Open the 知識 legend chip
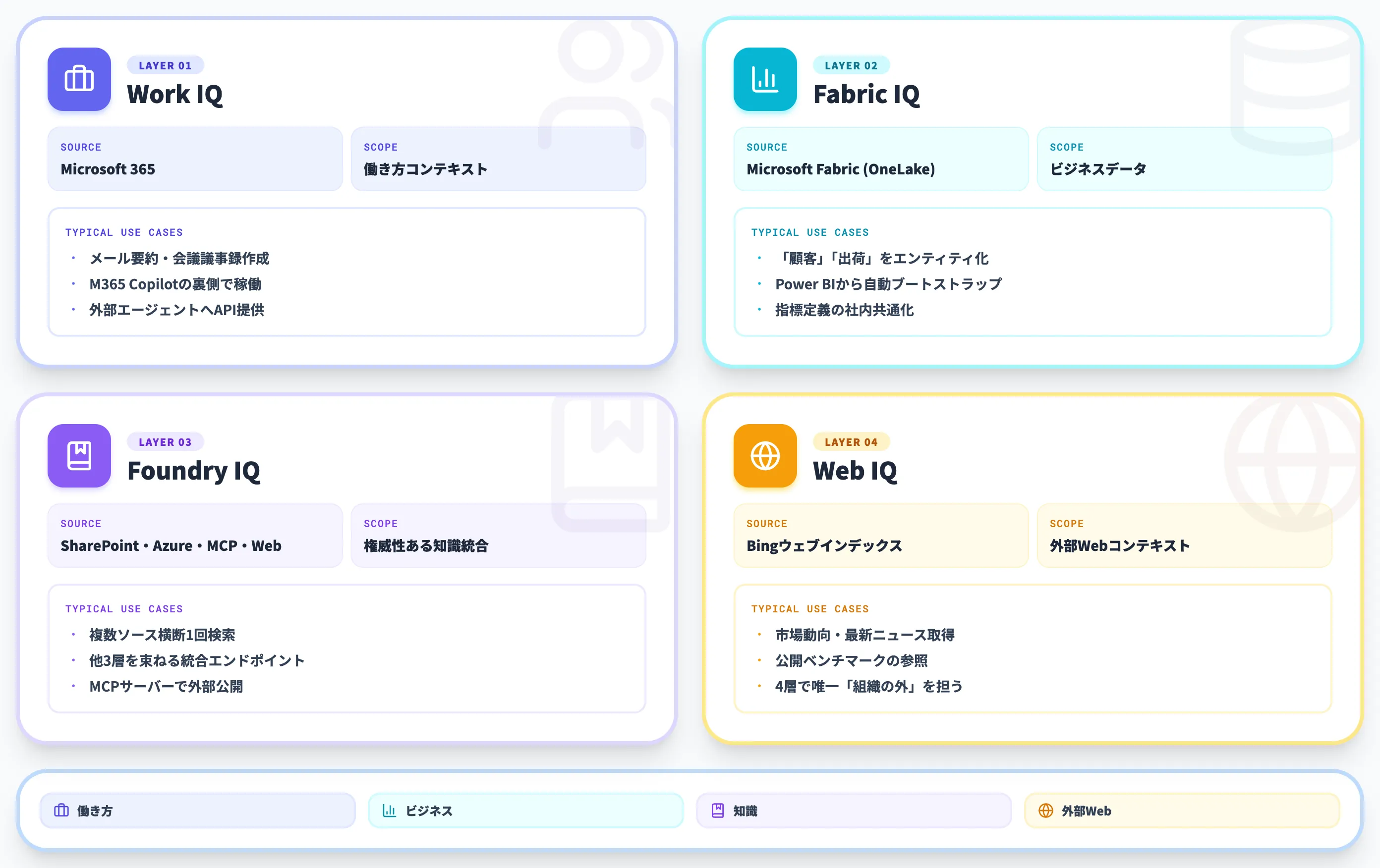The width and height of the screenshot is (1380, 868). [854, 810]
